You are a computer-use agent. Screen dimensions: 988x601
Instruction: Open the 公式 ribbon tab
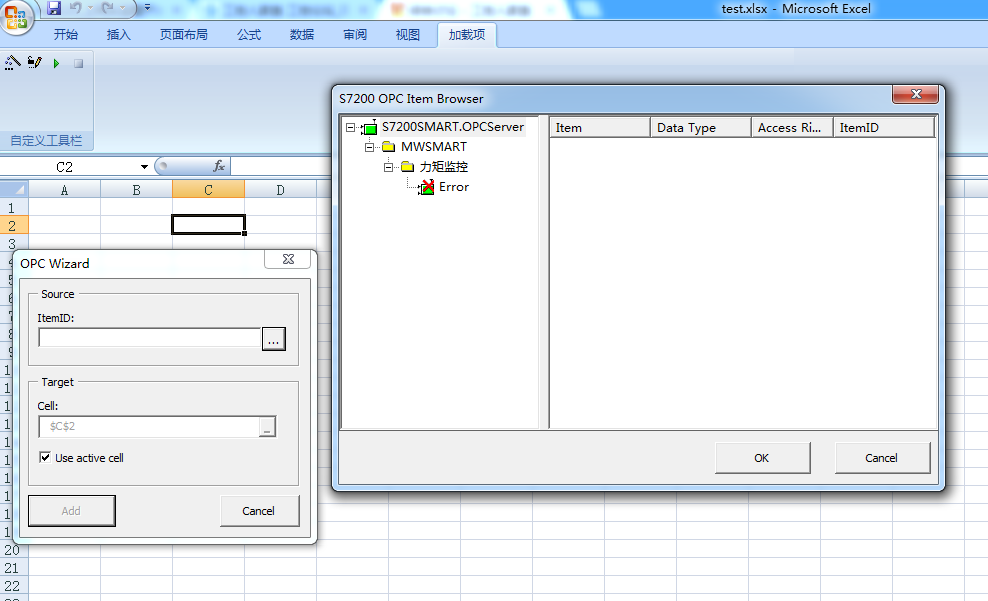249,35
